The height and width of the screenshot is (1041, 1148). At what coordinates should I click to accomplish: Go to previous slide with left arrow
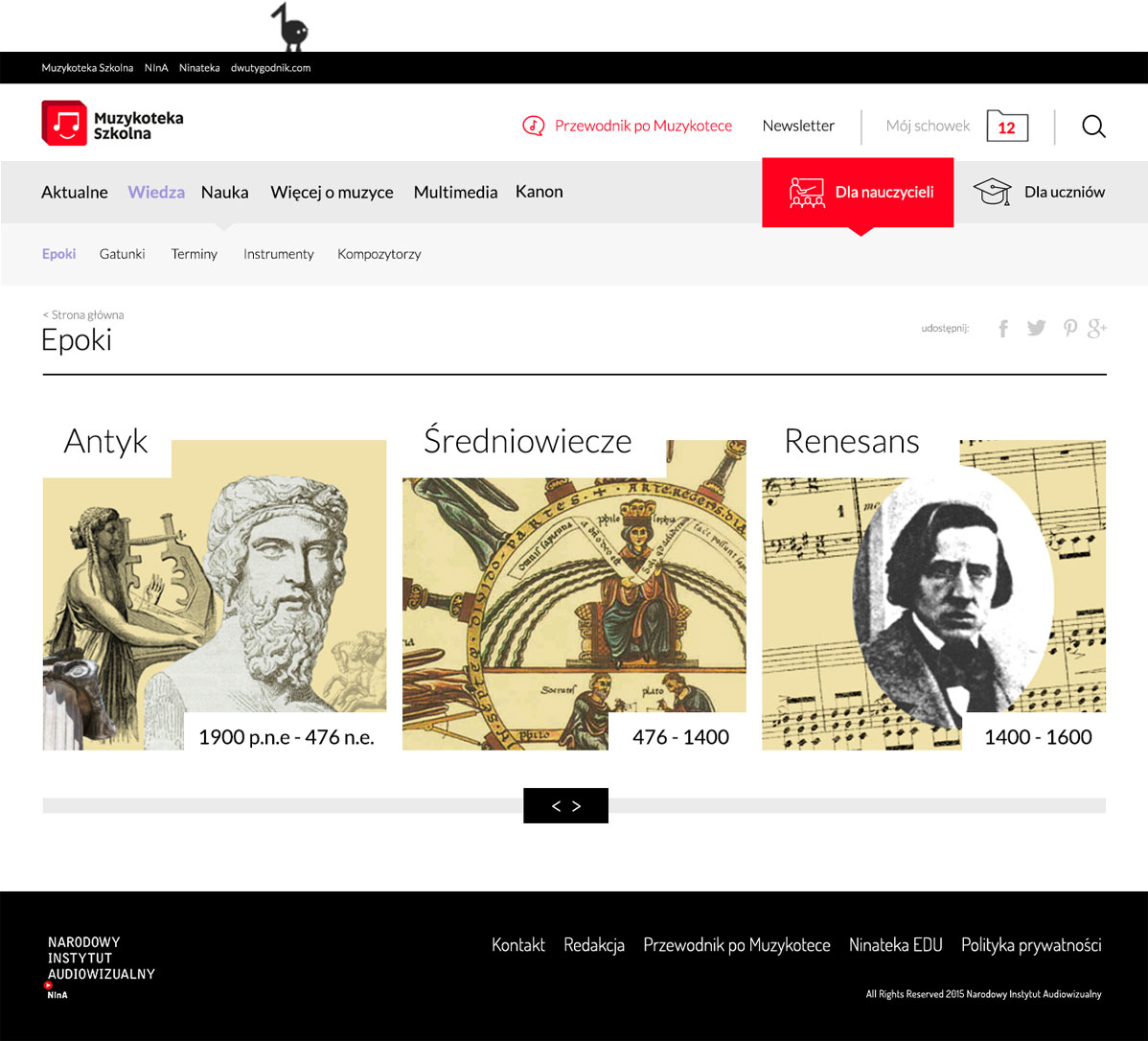click(556, 806)
